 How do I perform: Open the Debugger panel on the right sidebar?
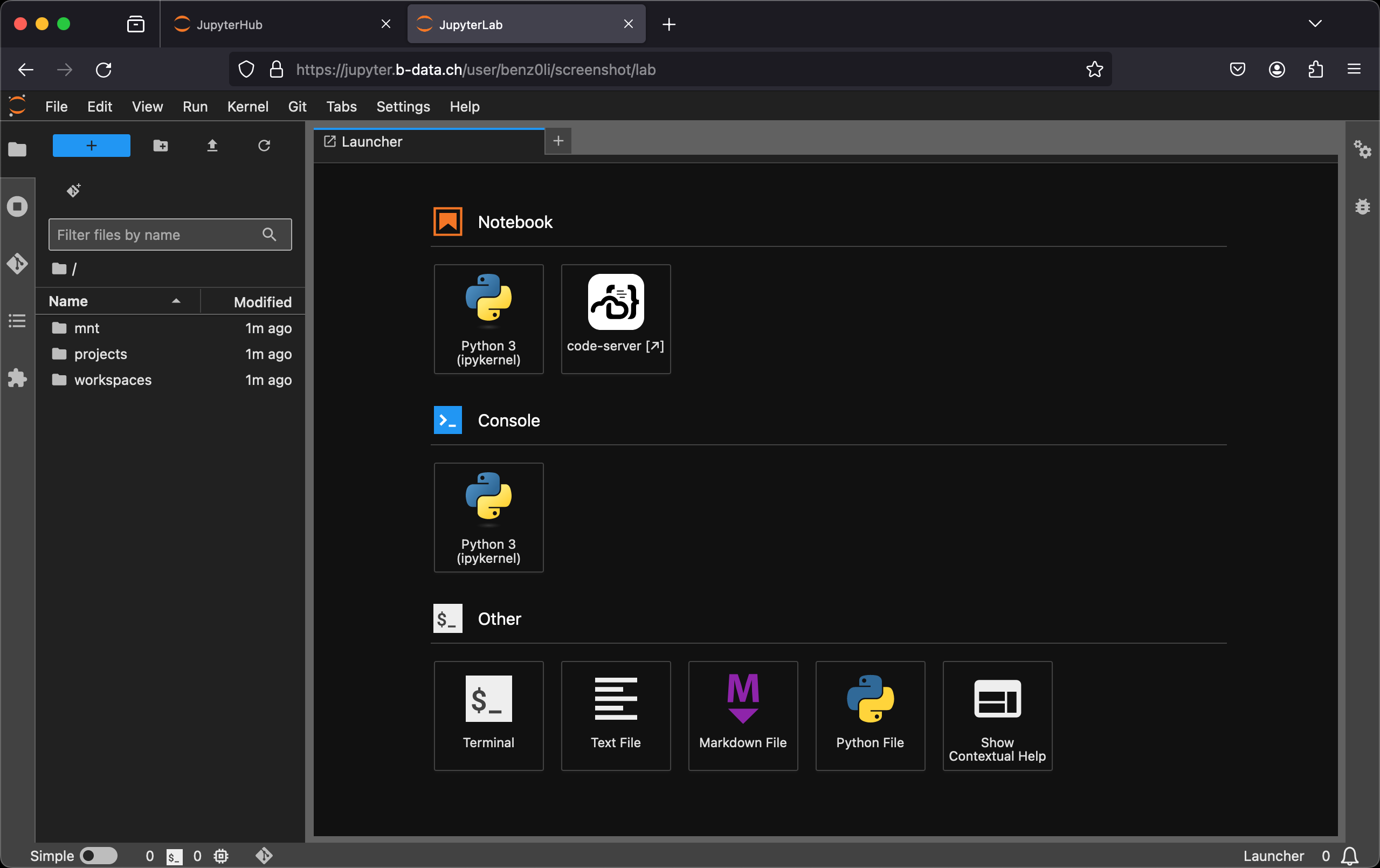(x=1363, y=206)
